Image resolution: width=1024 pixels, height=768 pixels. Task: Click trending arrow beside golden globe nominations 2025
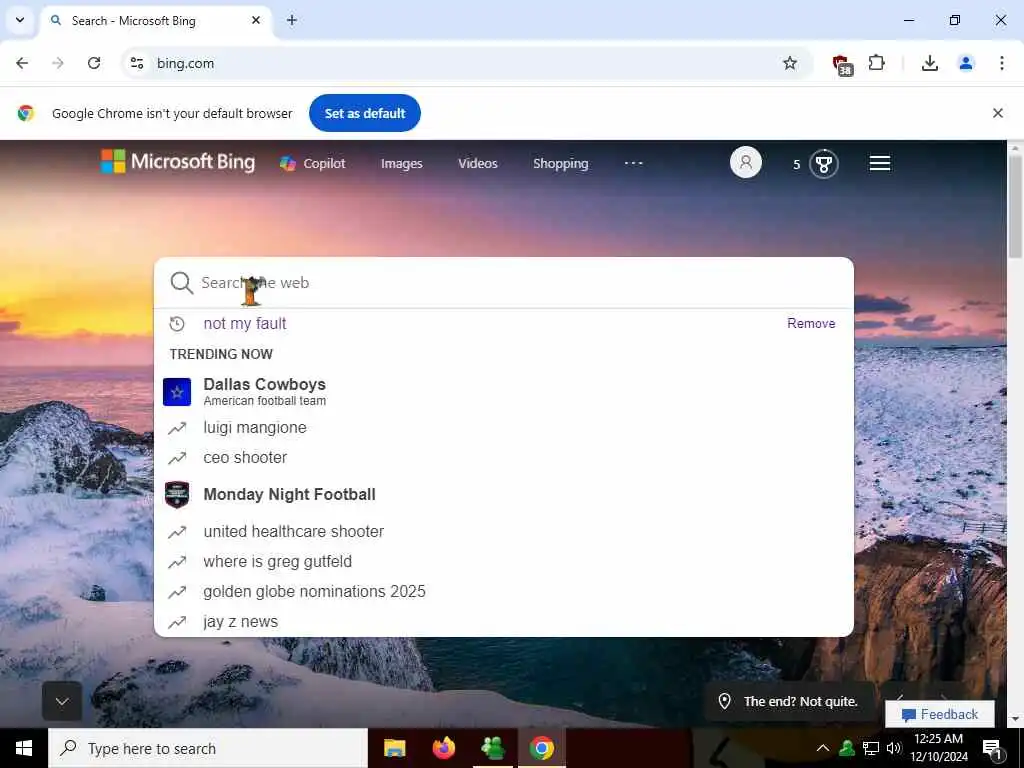[x=177, y=592]
